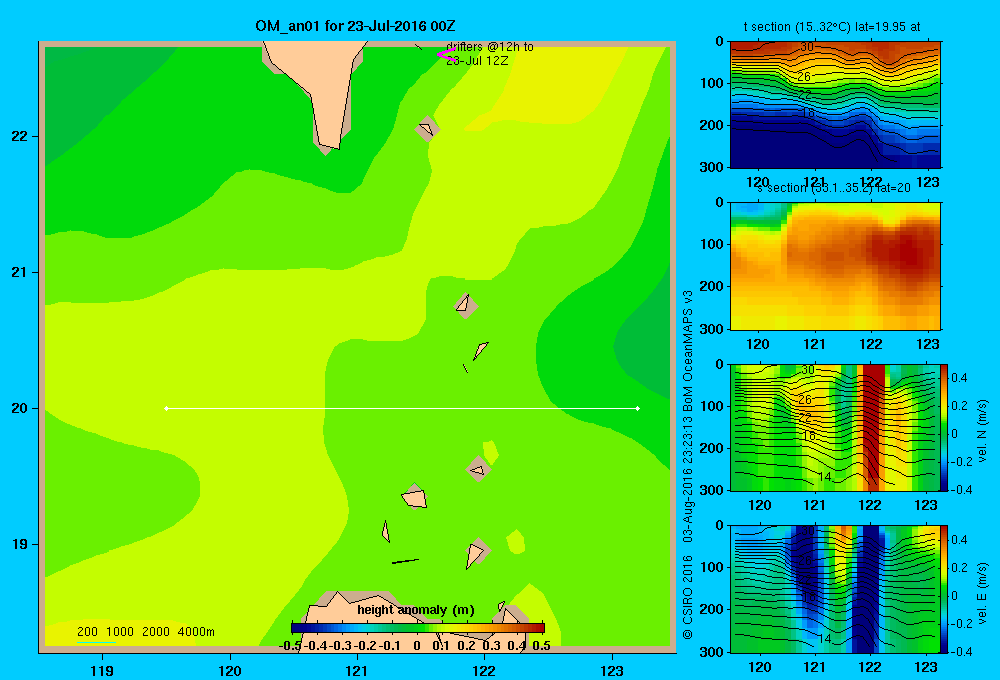Screen dimensions: 1000x680
Task: Click the "vel. E (m/s)" axis label
Action: point(982,593)
